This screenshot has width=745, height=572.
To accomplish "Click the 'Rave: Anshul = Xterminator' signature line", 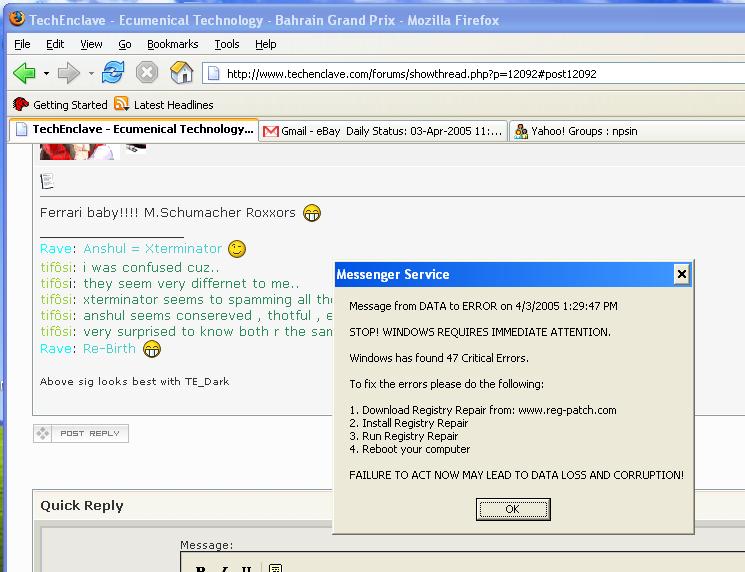I will tap(131, 248).
